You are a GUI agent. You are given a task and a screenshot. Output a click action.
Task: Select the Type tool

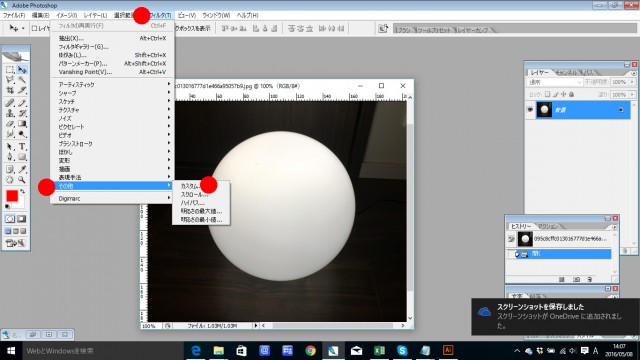click(x=22, y=147)
